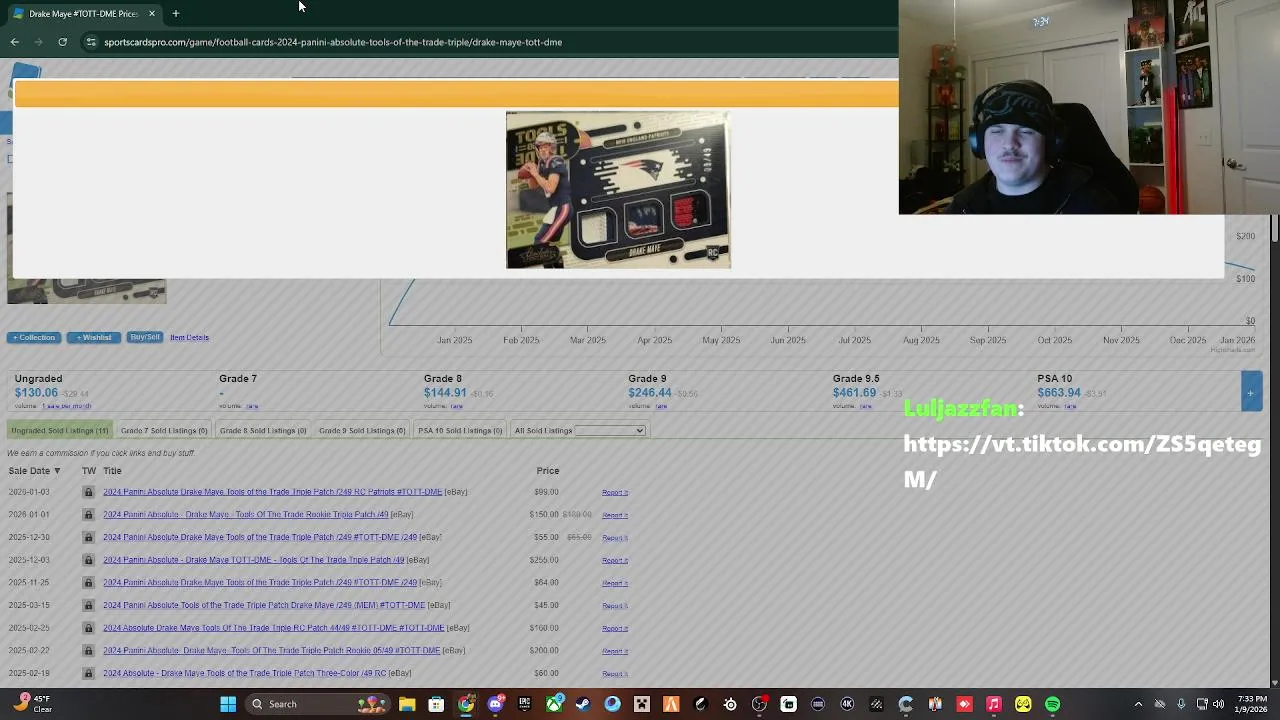
Task: Click the enlarged Drake Maye card image
Action: [618, 190]
